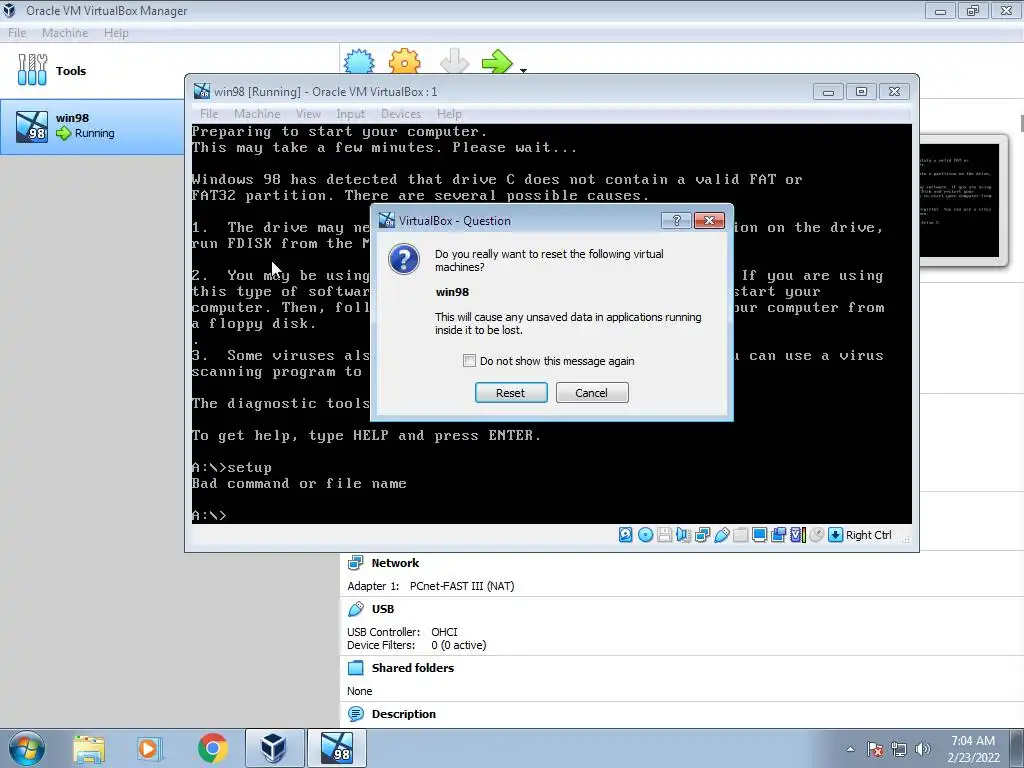Click the Description section header

click(404, 714)
